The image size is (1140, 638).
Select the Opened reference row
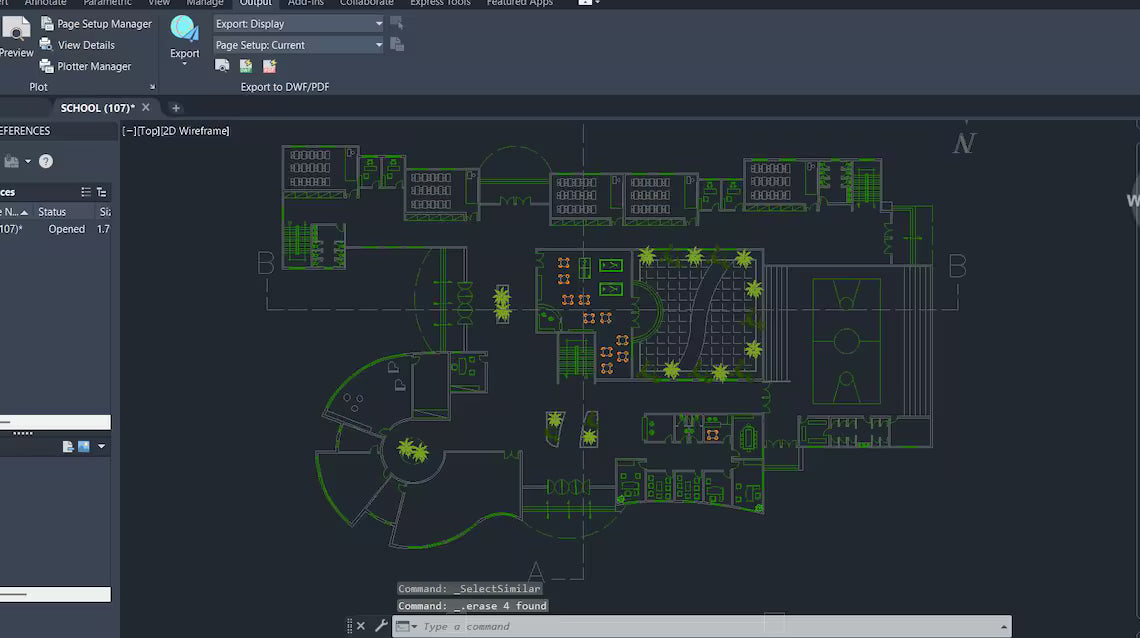(55, 229)
